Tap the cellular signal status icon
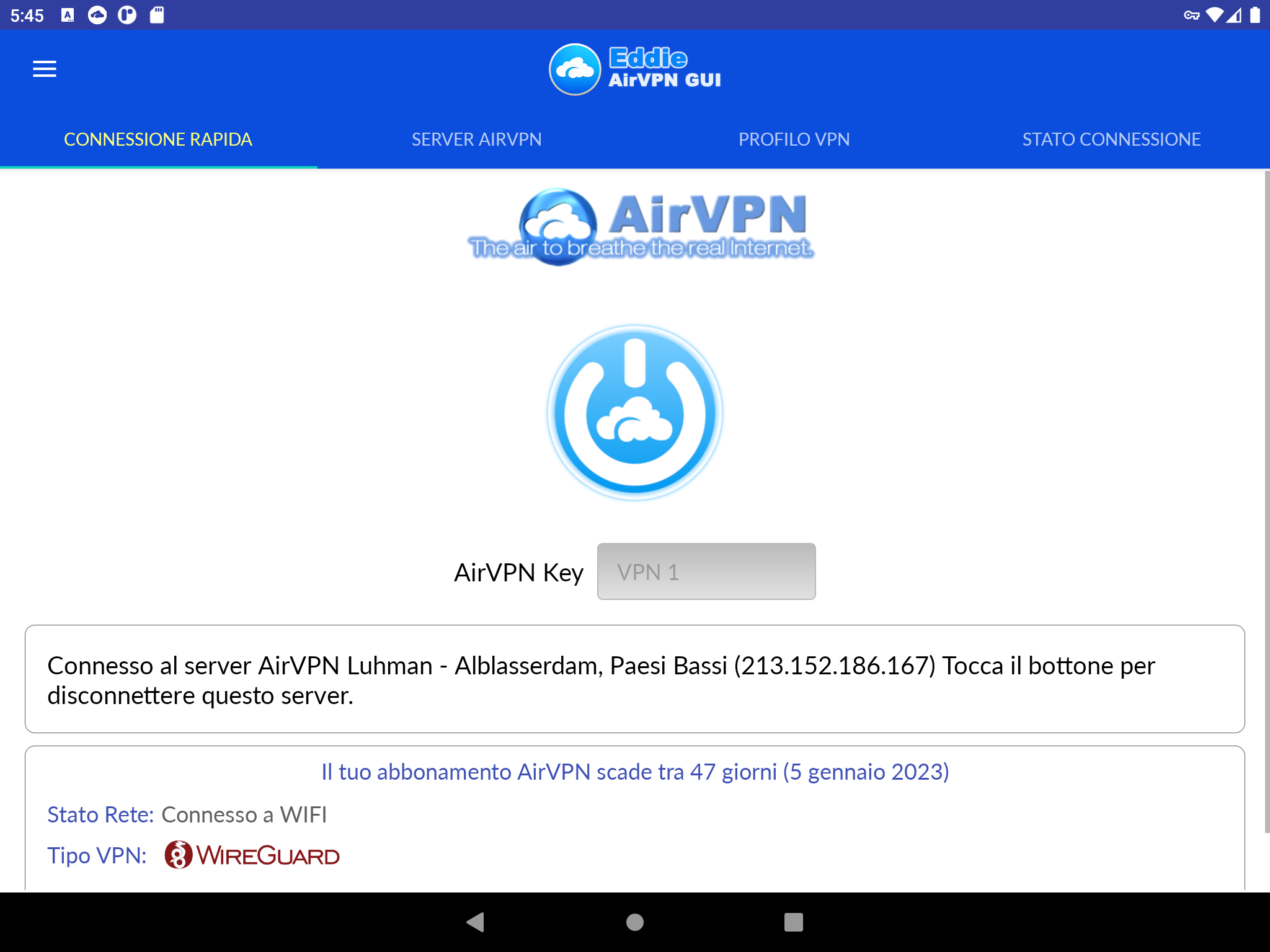1270x952 pixels. [1235, 15]
